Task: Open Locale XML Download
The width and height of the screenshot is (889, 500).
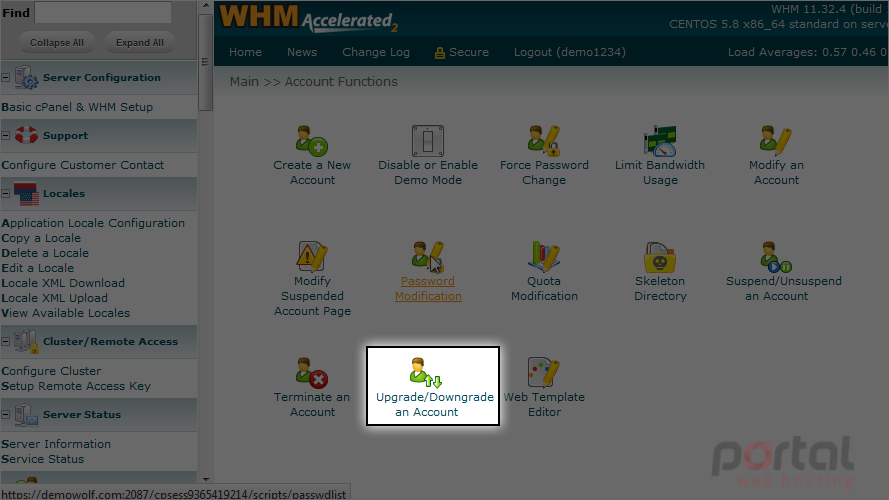Action: click(63, 283)
